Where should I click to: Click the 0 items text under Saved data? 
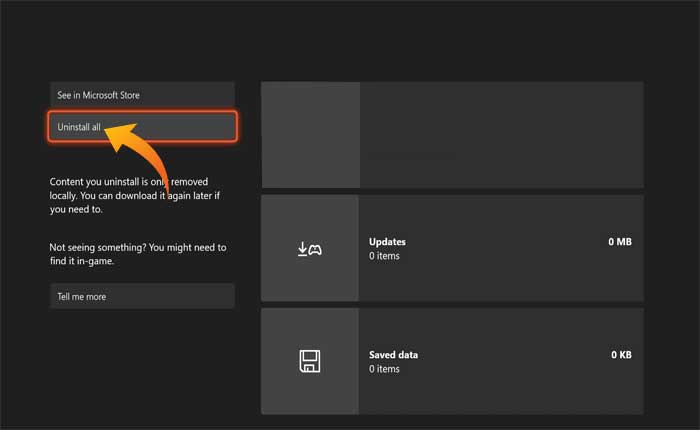(384, 369)
